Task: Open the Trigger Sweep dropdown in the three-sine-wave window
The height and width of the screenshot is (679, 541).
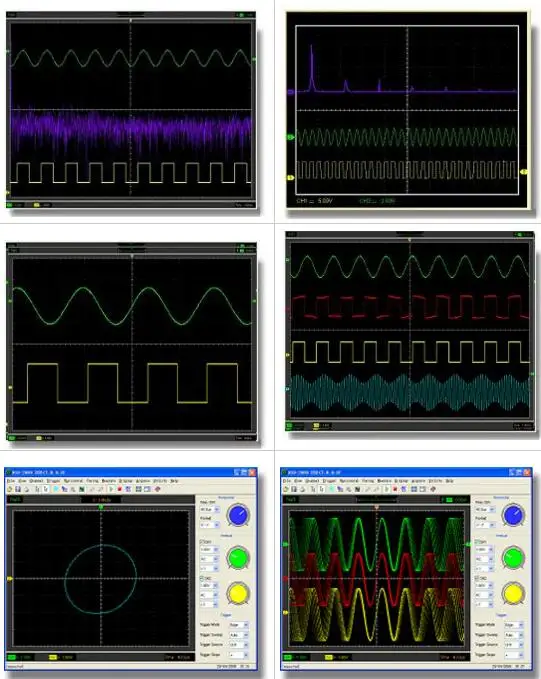Action: tap(514, 635)
